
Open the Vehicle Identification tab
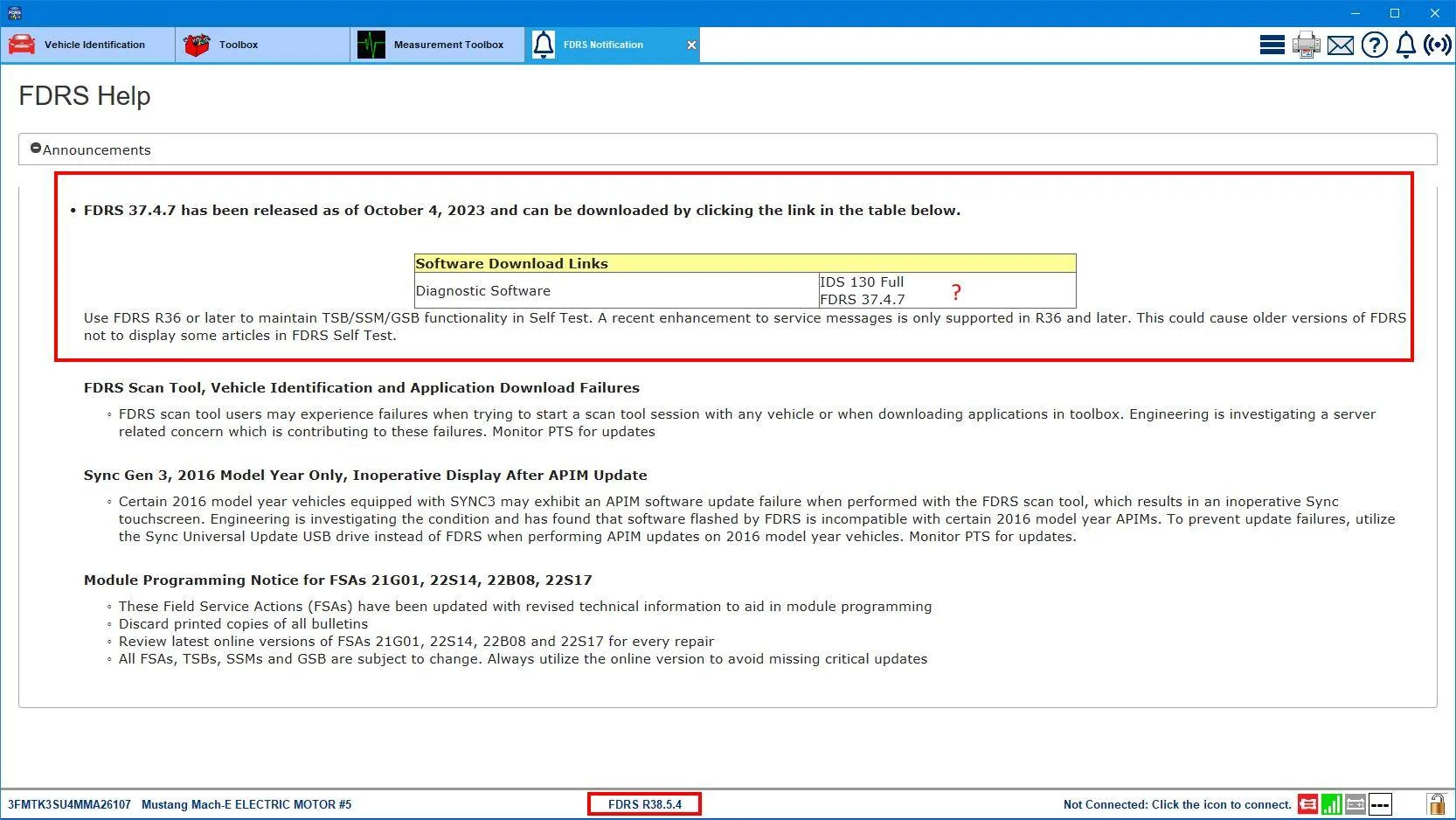click(x=87, y=45)
